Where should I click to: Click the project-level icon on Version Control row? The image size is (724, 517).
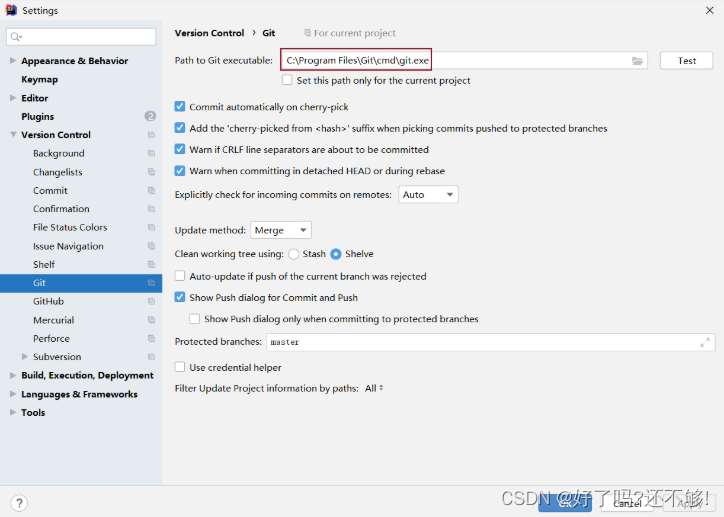point(151,135)
